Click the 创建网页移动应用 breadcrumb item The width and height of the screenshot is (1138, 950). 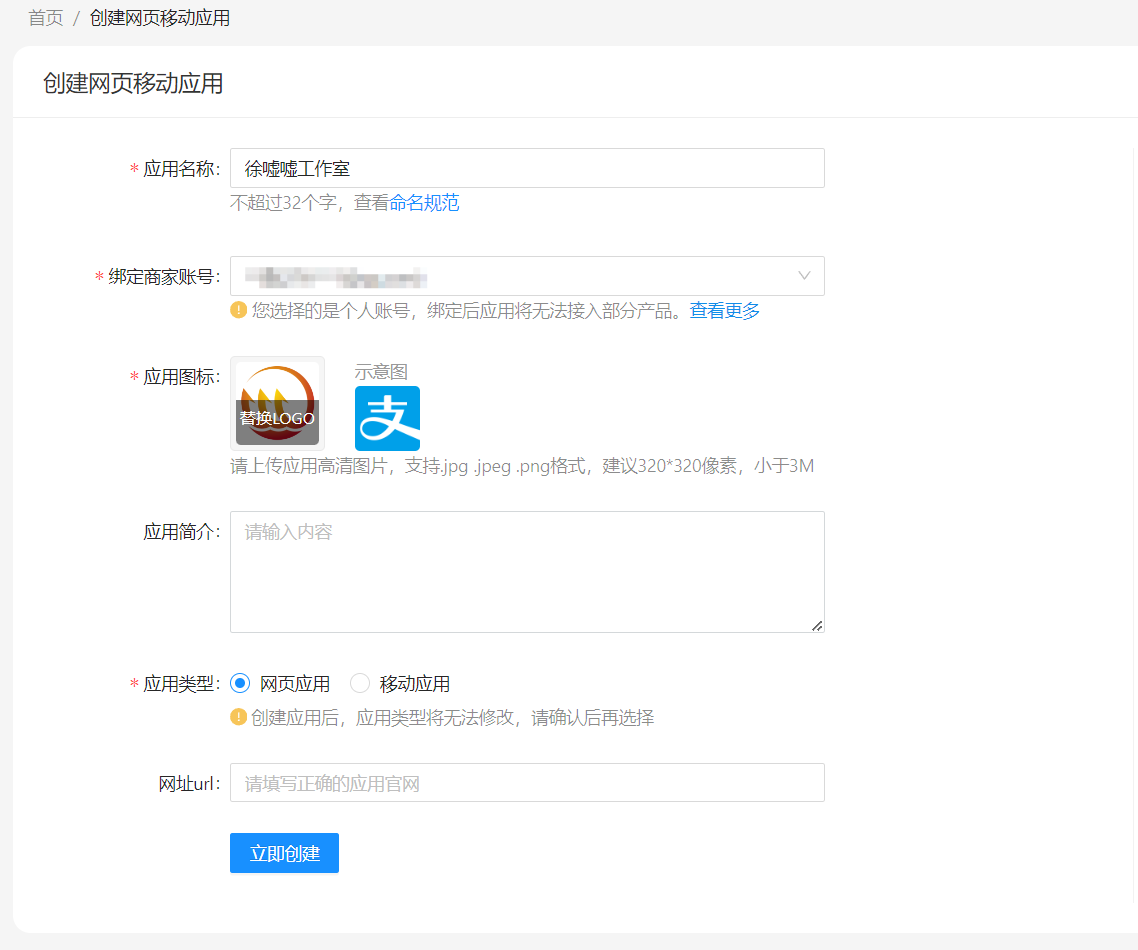159,18
